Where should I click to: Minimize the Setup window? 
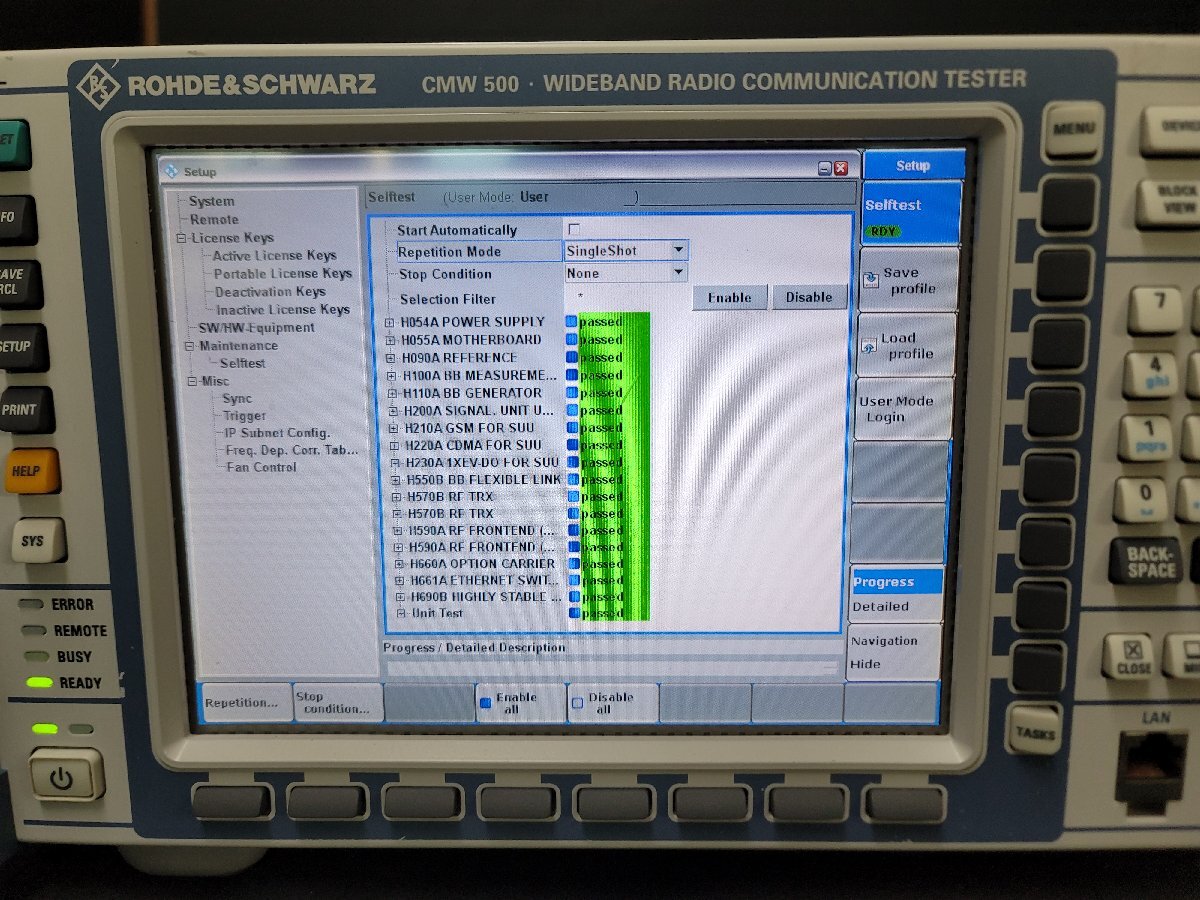tap(825, 169)
